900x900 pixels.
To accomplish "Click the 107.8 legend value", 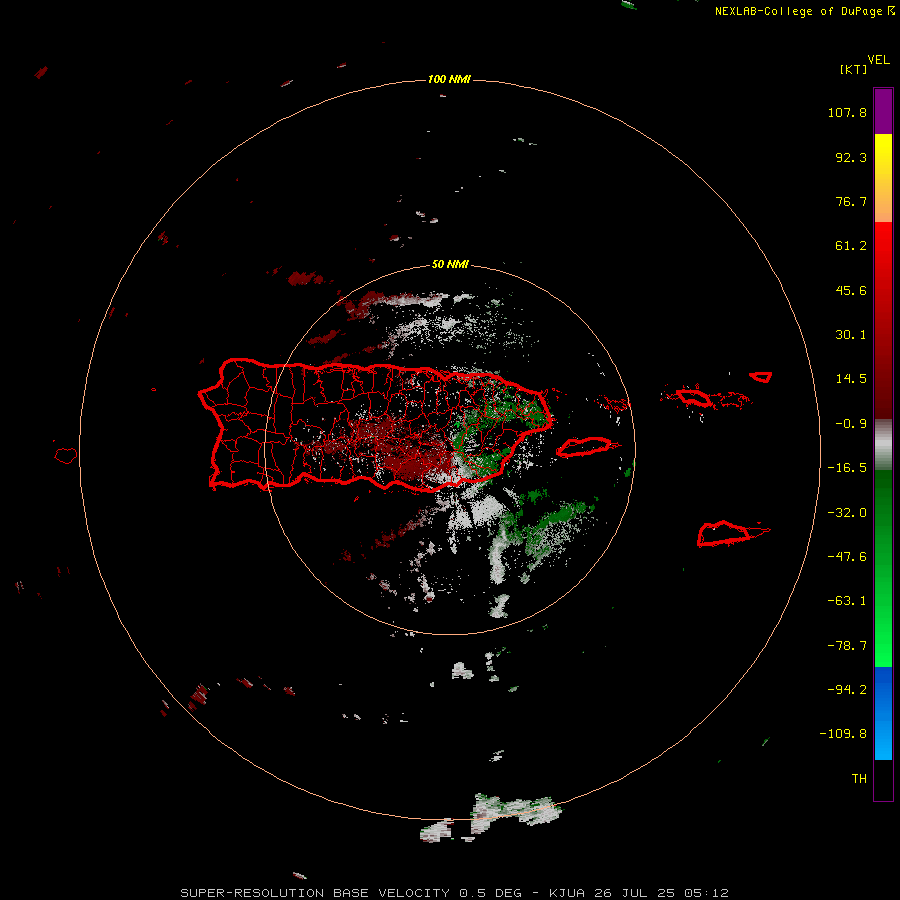I will pyautogui.click(x=847, y=112).
